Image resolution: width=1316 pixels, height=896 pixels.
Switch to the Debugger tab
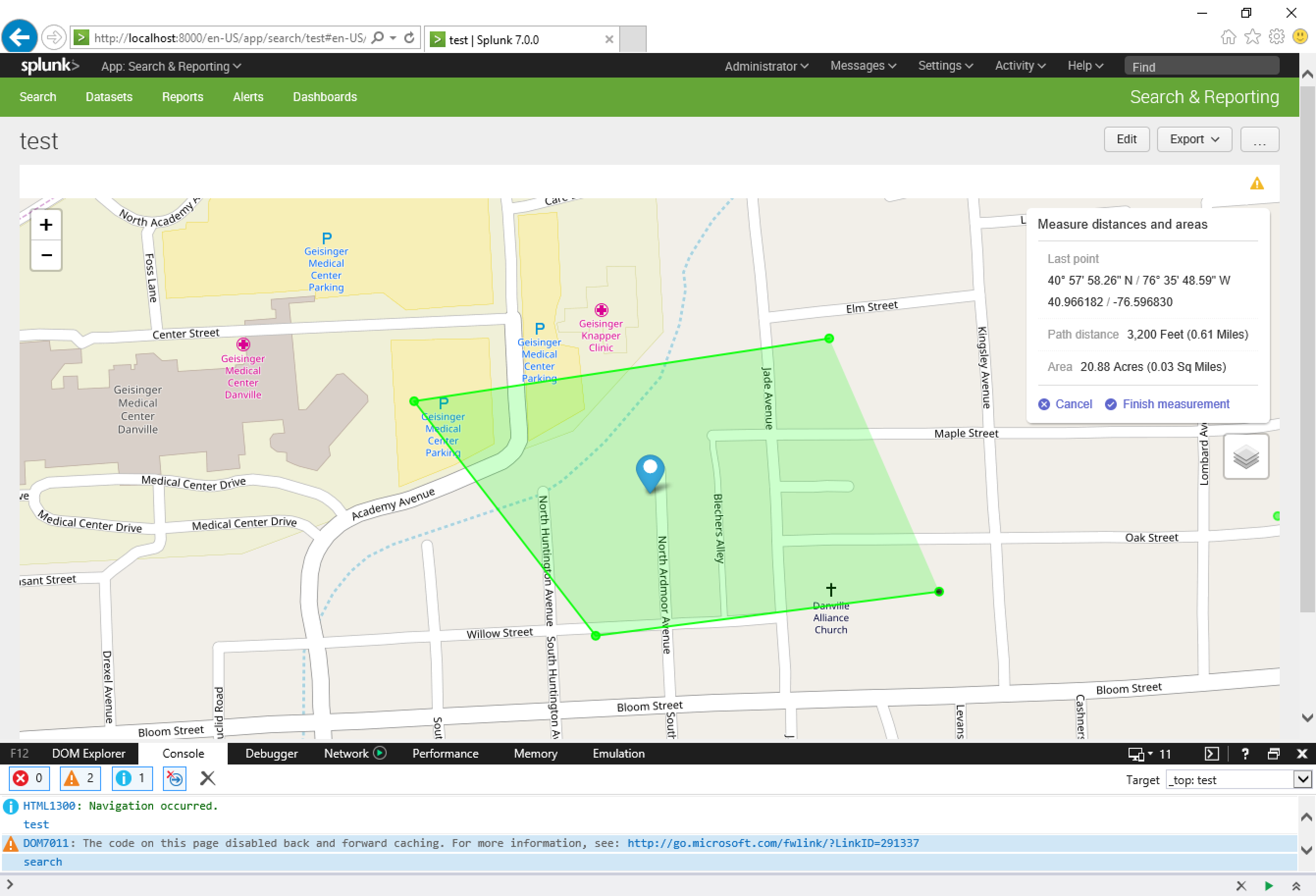tap(271, 753)
